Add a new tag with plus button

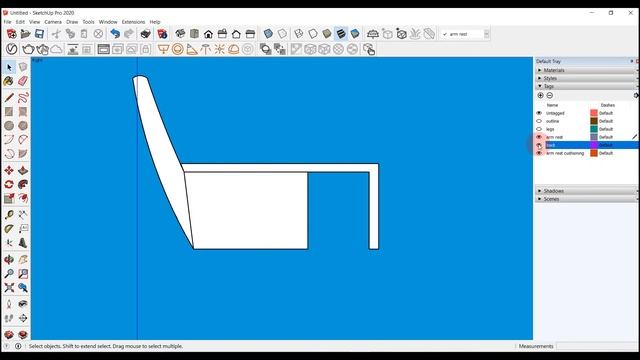tap(540, 96)
